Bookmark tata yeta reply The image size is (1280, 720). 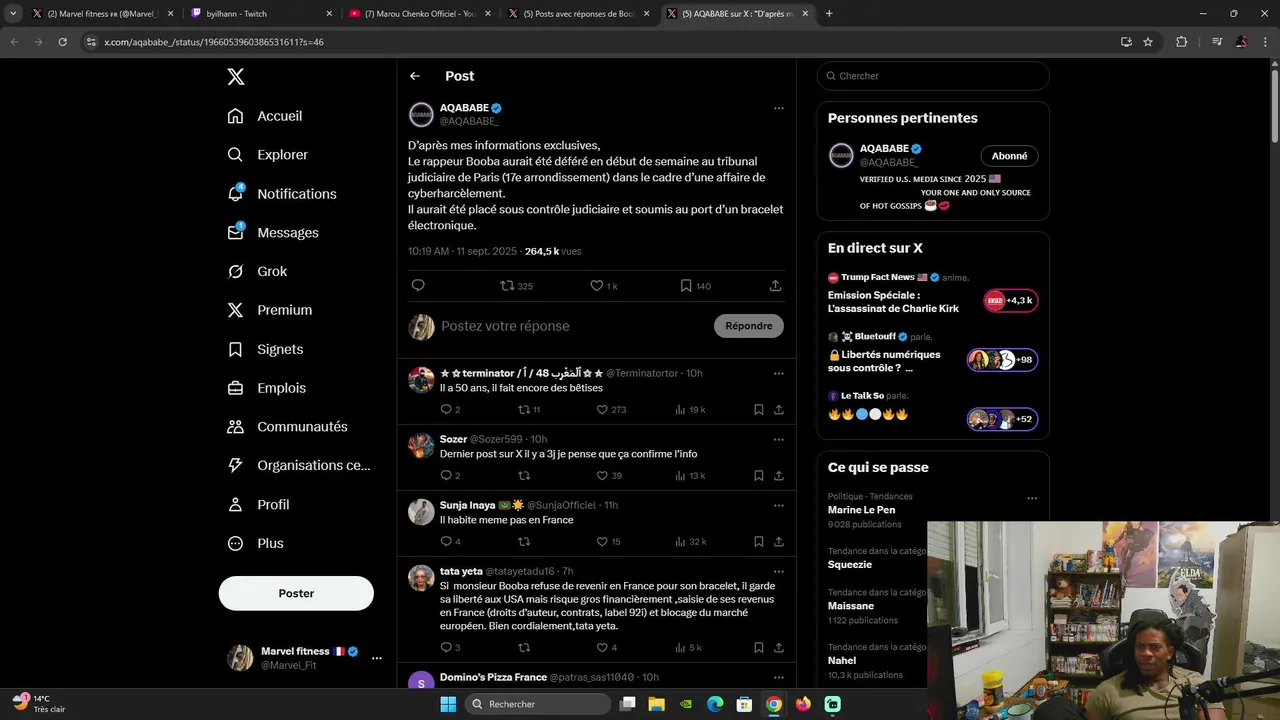coord(758,648)
